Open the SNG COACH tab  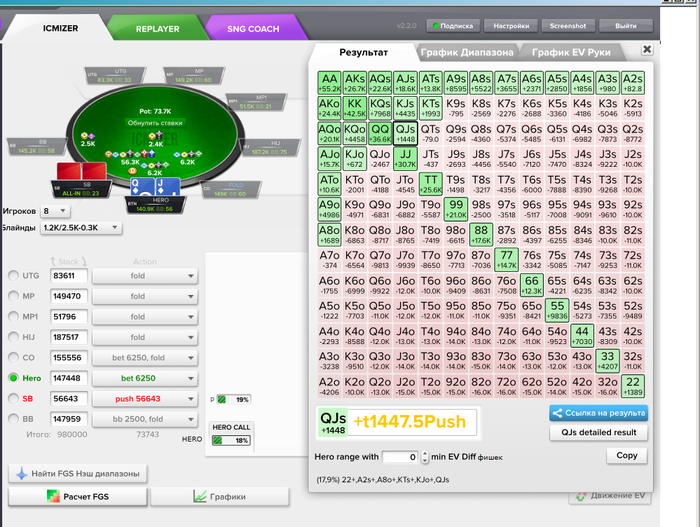(253, 29)
